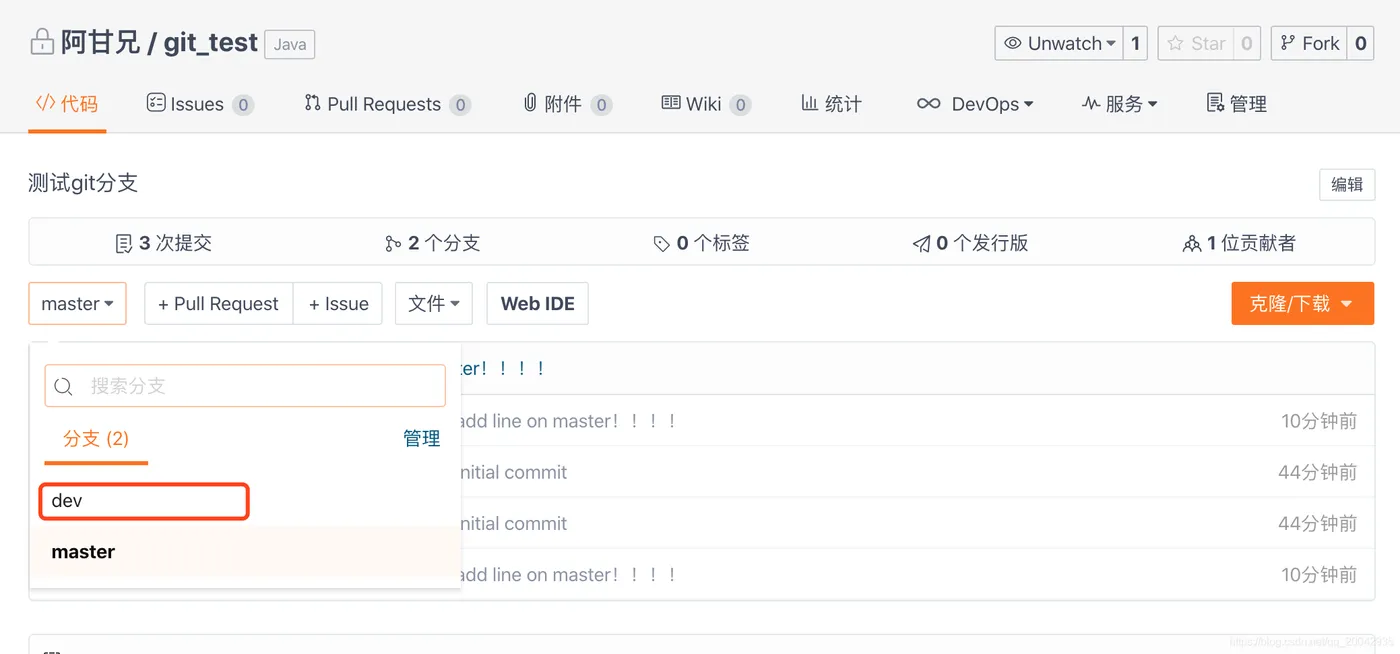Image resolution: width=1400 pixels, height=654 pixels.
Task: Click the statistics bar chart icon
Action: tap(809, 103)
